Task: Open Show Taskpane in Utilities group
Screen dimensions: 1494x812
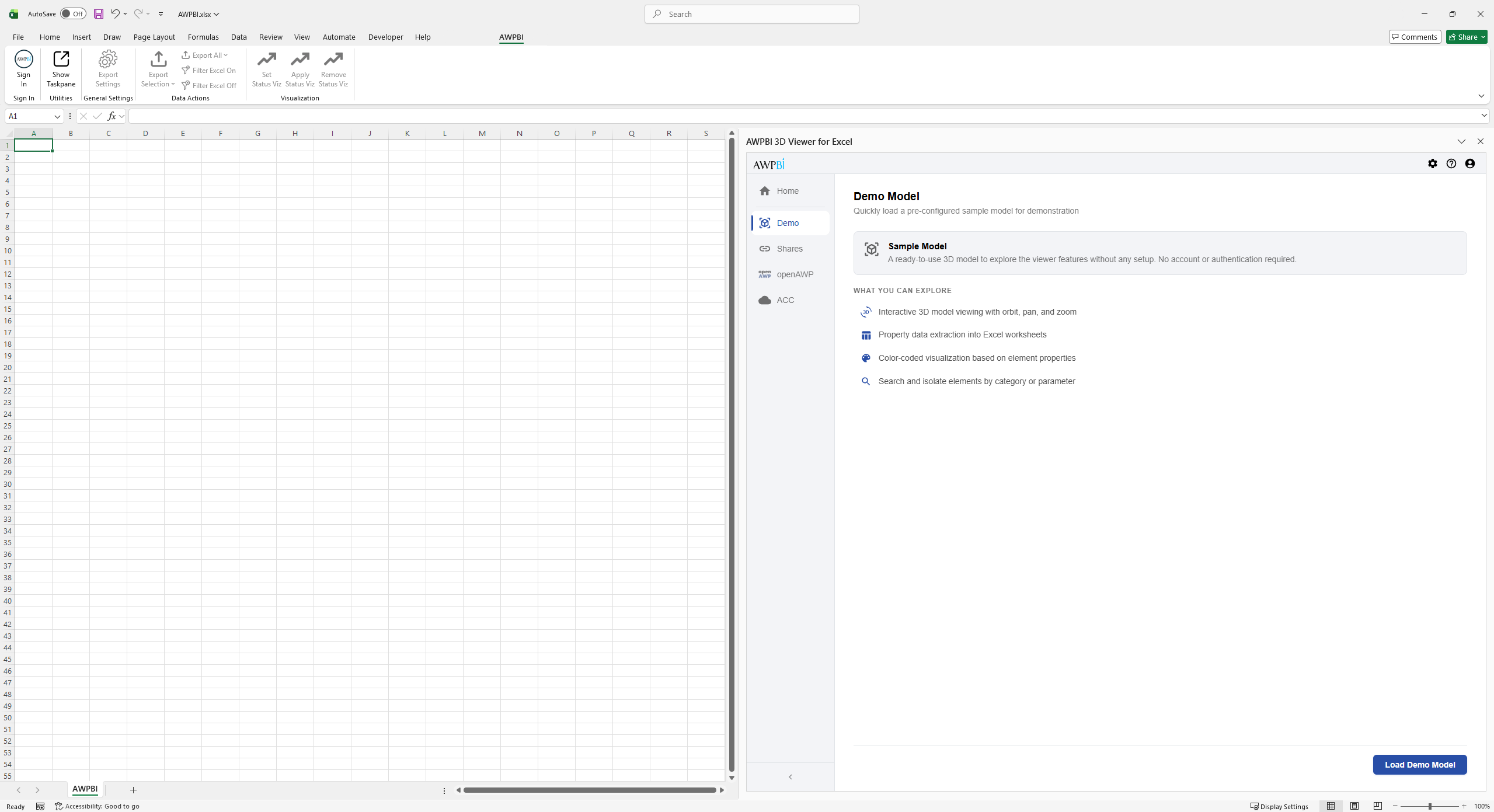Action: pos(61,69)
